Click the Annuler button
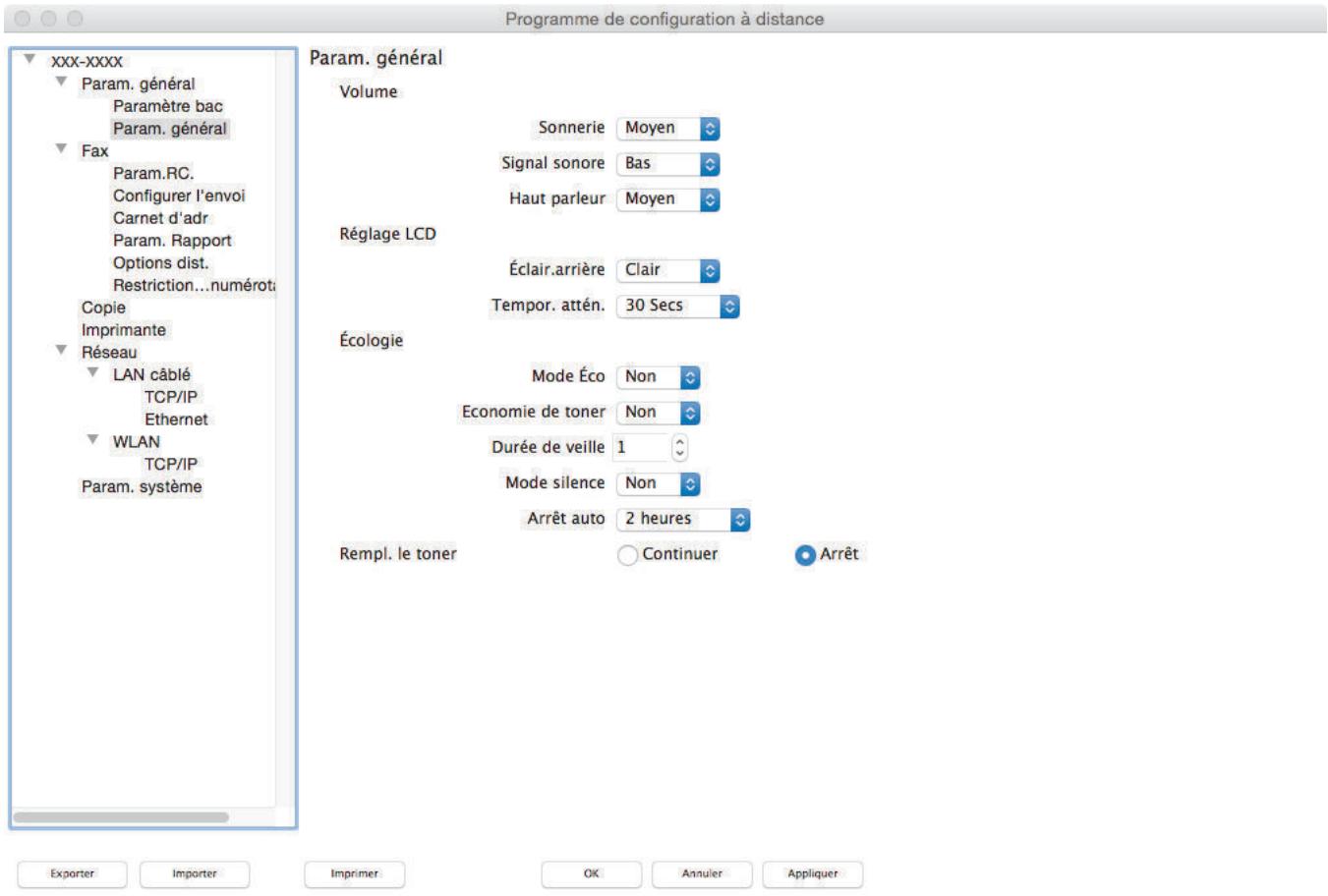The image size is (1328, 896). click(x=703, y=873)
